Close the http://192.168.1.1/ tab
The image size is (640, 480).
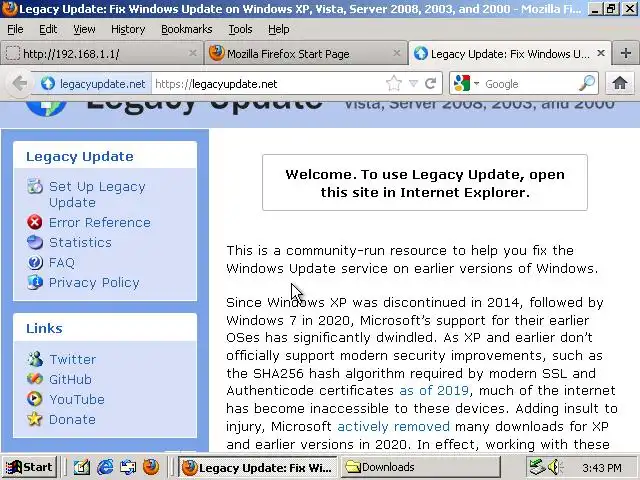(193, 53)
